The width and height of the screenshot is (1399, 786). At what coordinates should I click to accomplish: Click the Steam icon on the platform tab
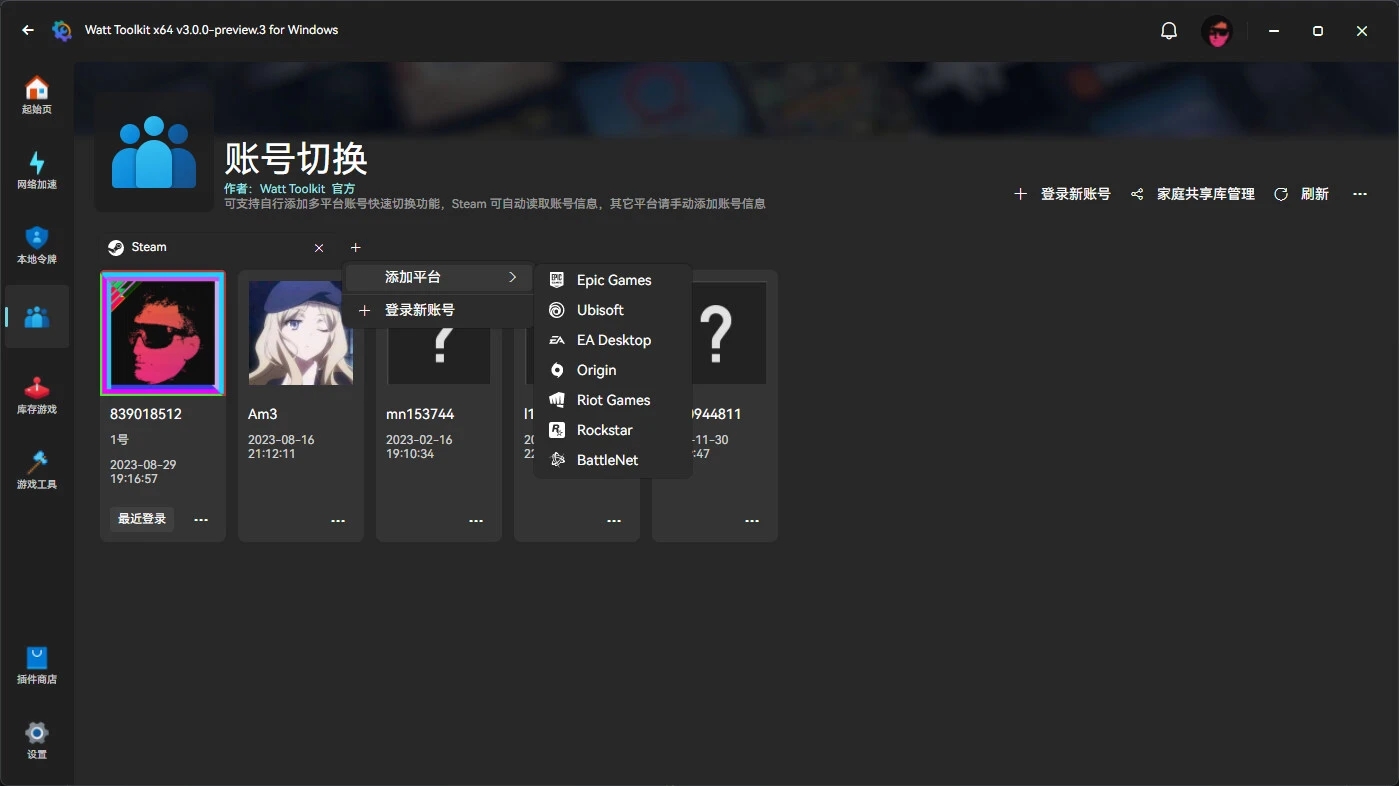[x=116, y=247]
